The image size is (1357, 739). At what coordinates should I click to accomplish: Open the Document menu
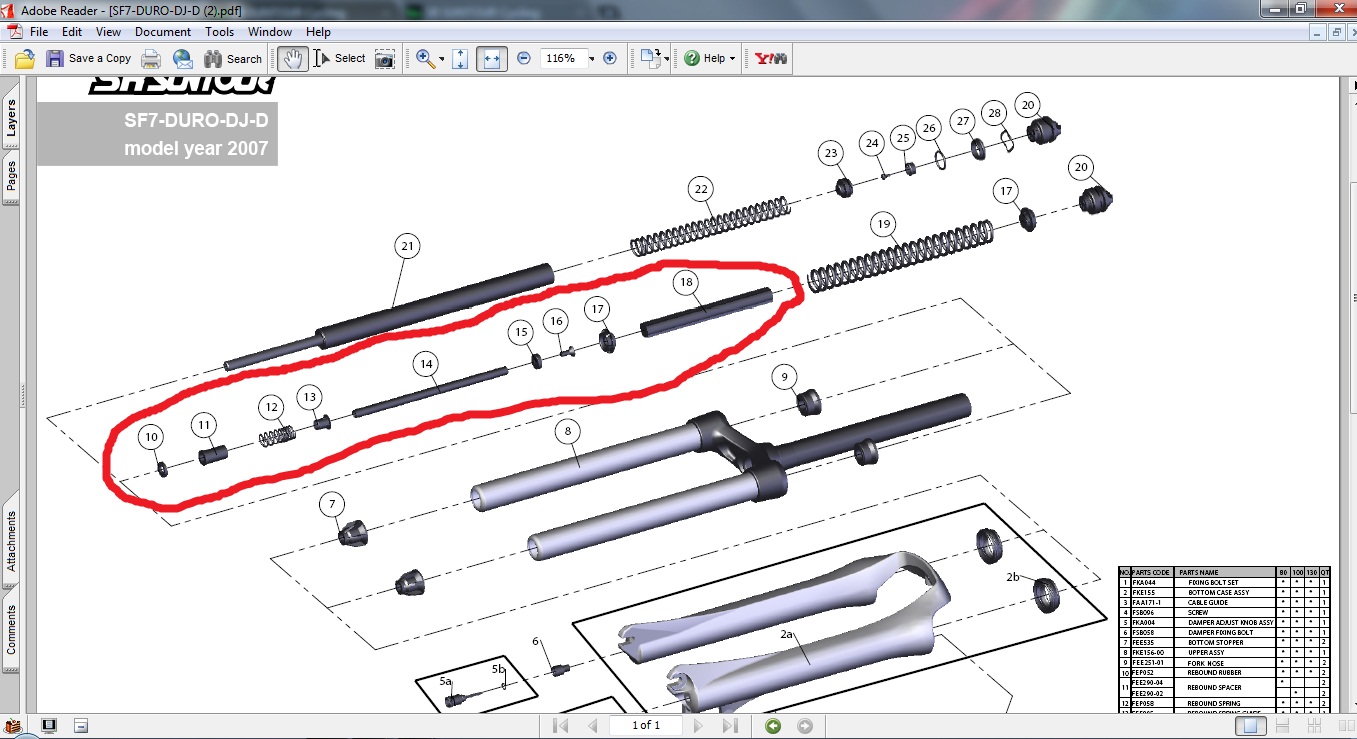(x=163, y=32)
